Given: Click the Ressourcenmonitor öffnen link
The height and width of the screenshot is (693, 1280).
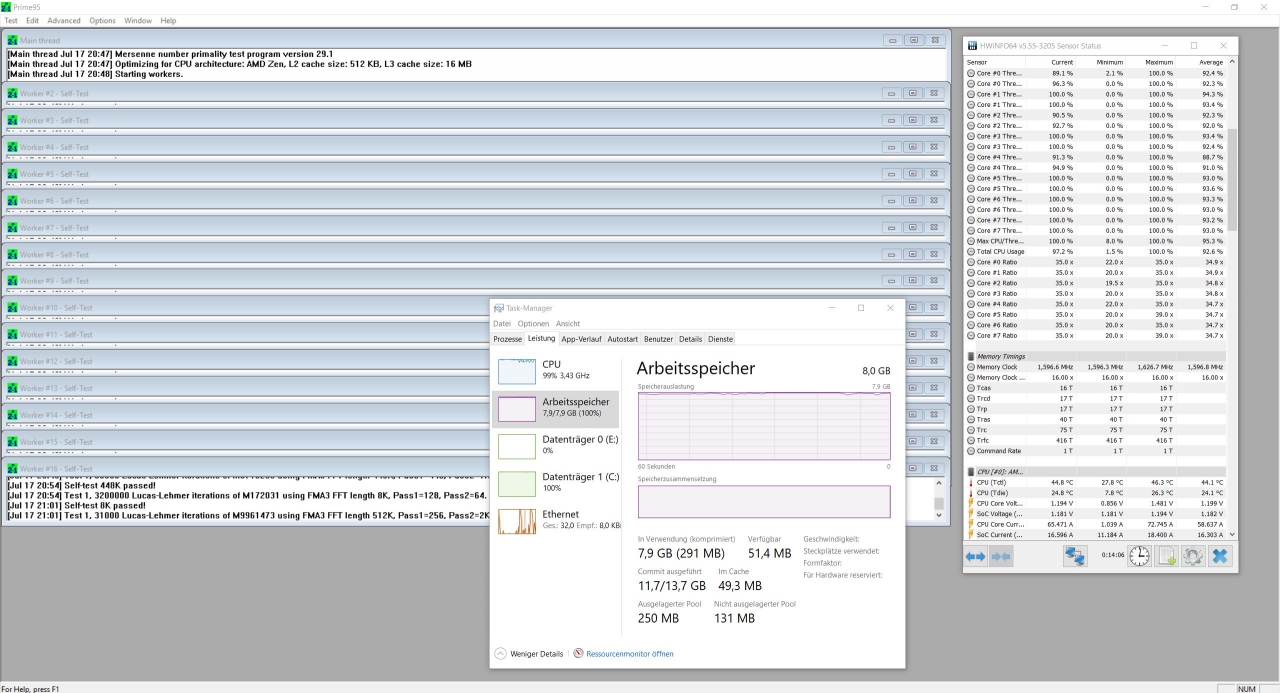Looking at the screenshot, I should point(630,654).
